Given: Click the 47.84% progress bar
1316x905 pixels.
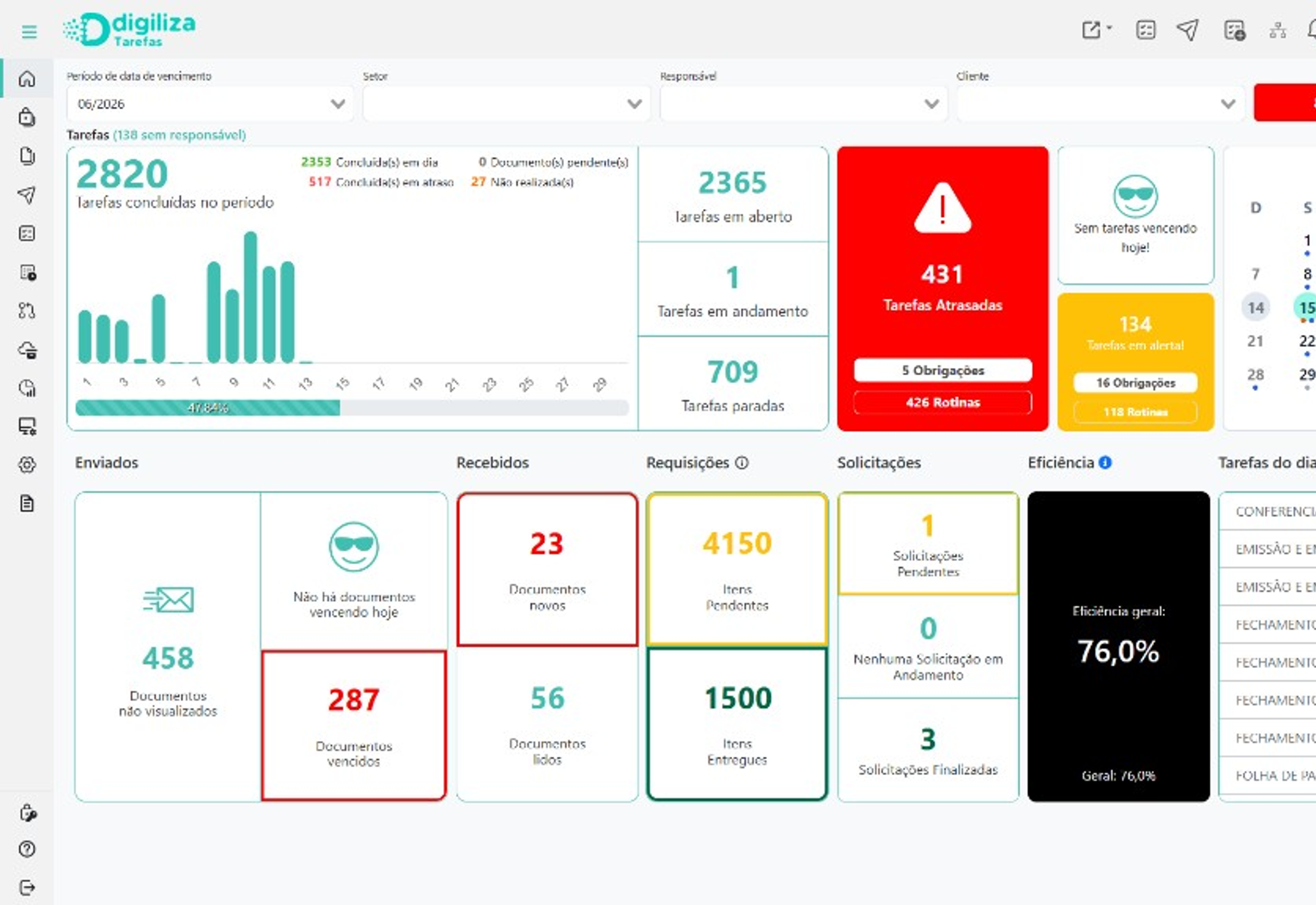Looking at the screenshot, I should pyautogui.click(x=352, y=408).
